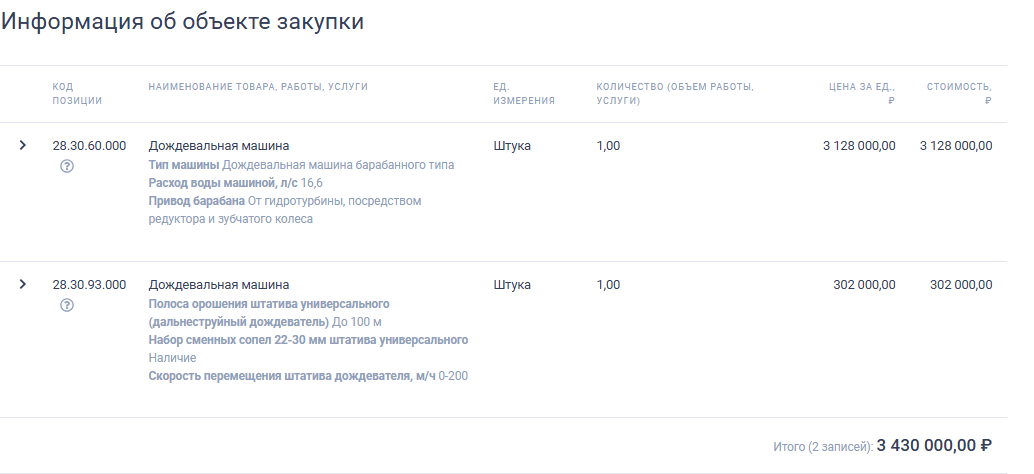Click the 'Стоимость, ₽' column header

click(959, 94)
